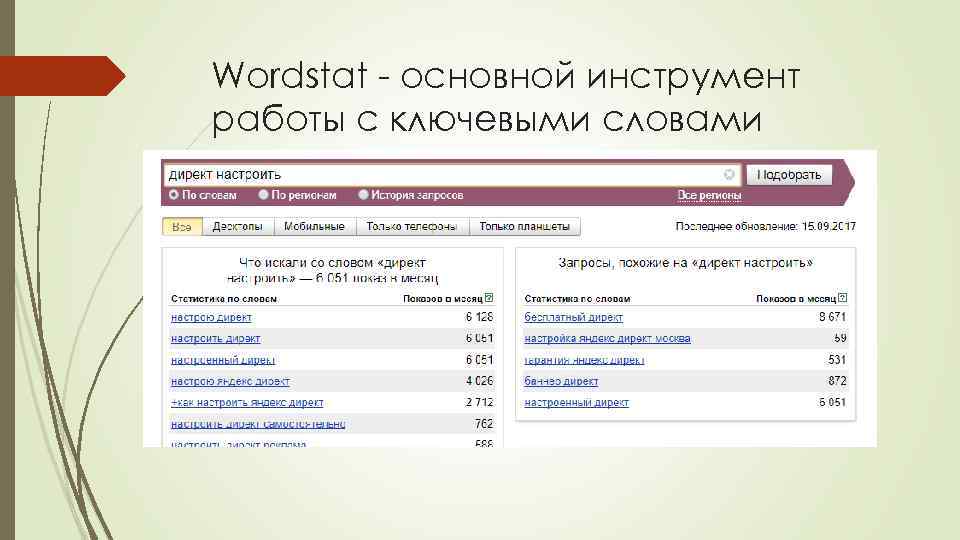The width and height of the screenshot is (960, 540).
Task: Open right-column настроенный директ link
Action: point(577,403)
